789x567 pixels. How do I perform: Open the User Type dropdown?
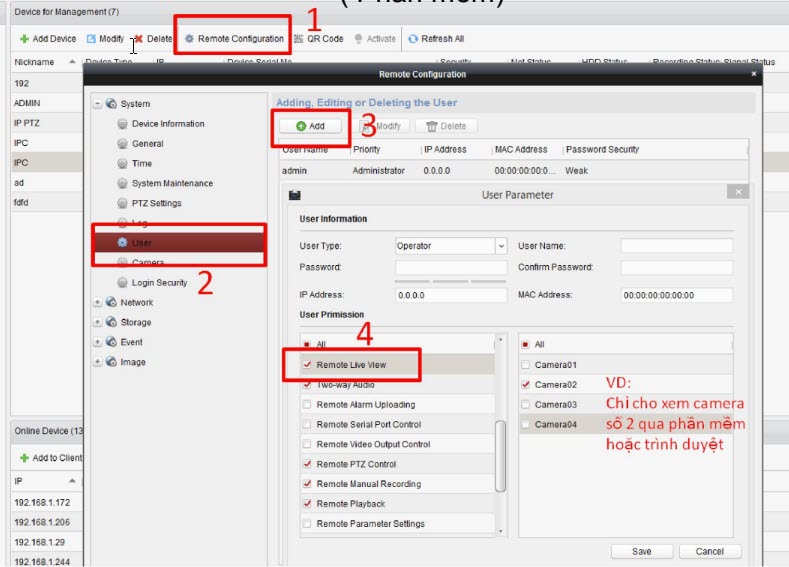[501, 246]
